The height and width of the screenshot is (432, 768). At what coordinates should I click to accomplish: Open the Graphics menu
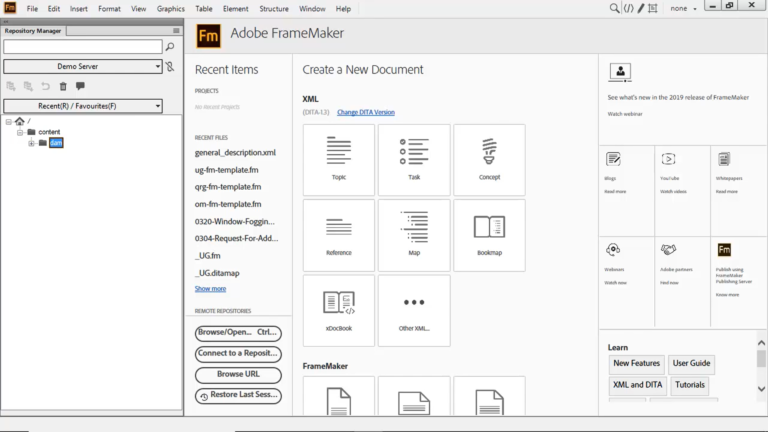pyautogui.click(x=170, y=9)
